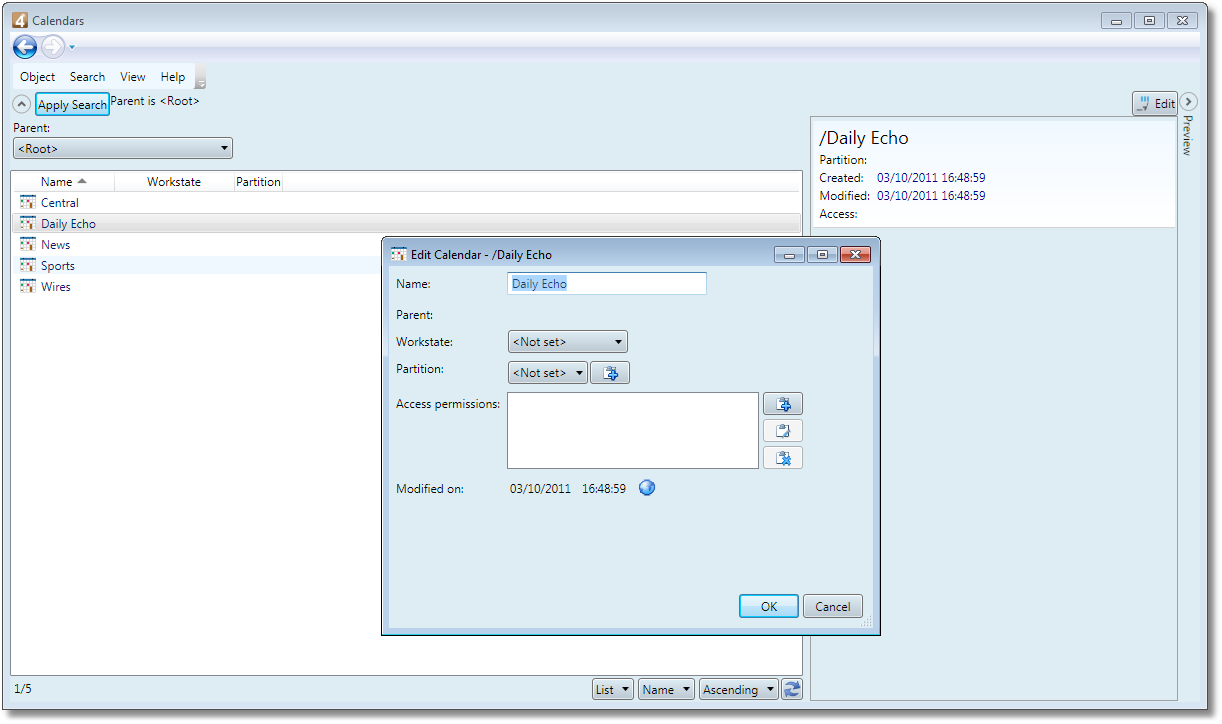Open the Help menu
Viewport: 1222px width, 724px height.
click(173, 77)
